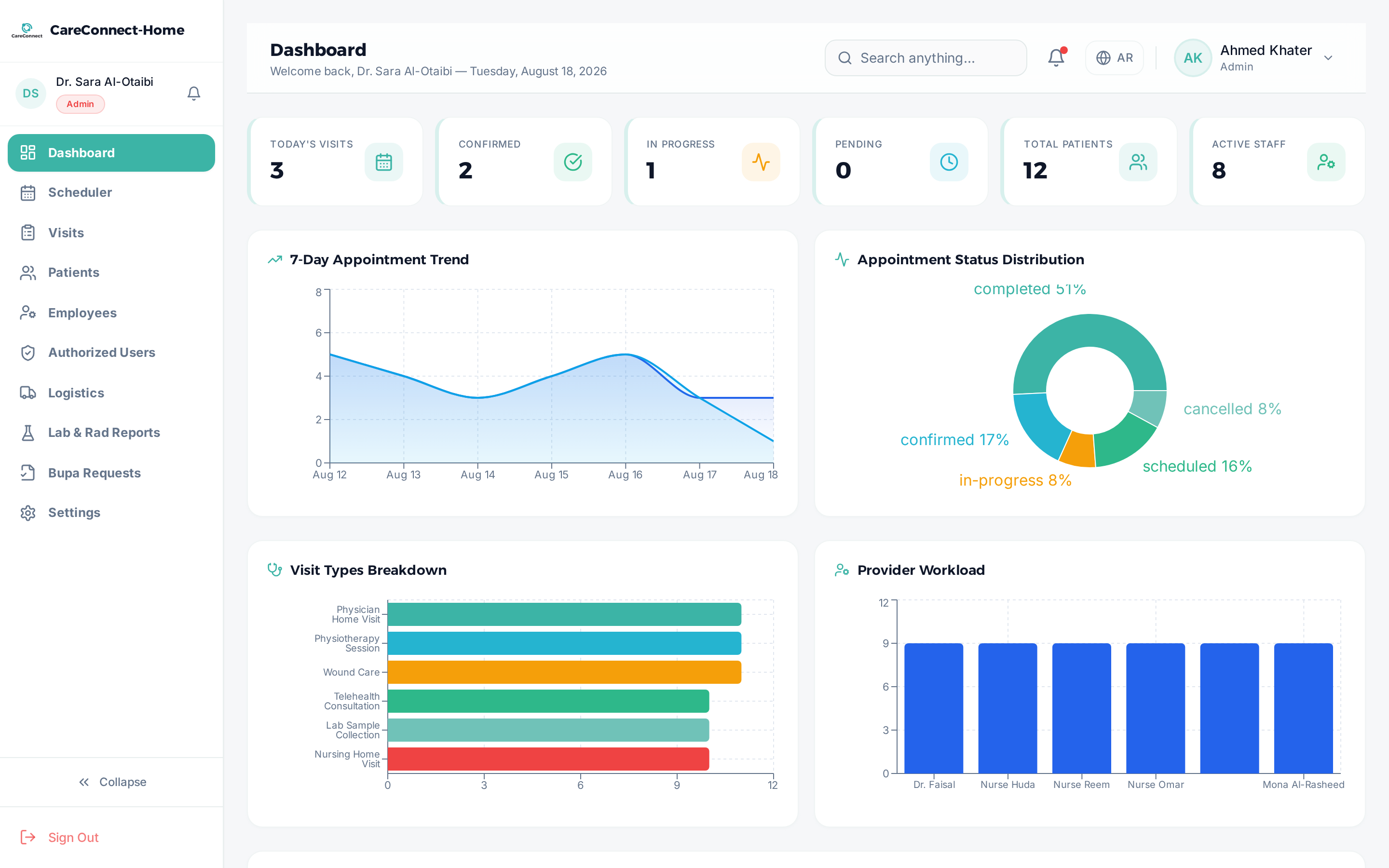This screenshot has height=868, width=1389.
Task: Click the red Nursing Home Visit bar
Action: (x=548, y=759)
